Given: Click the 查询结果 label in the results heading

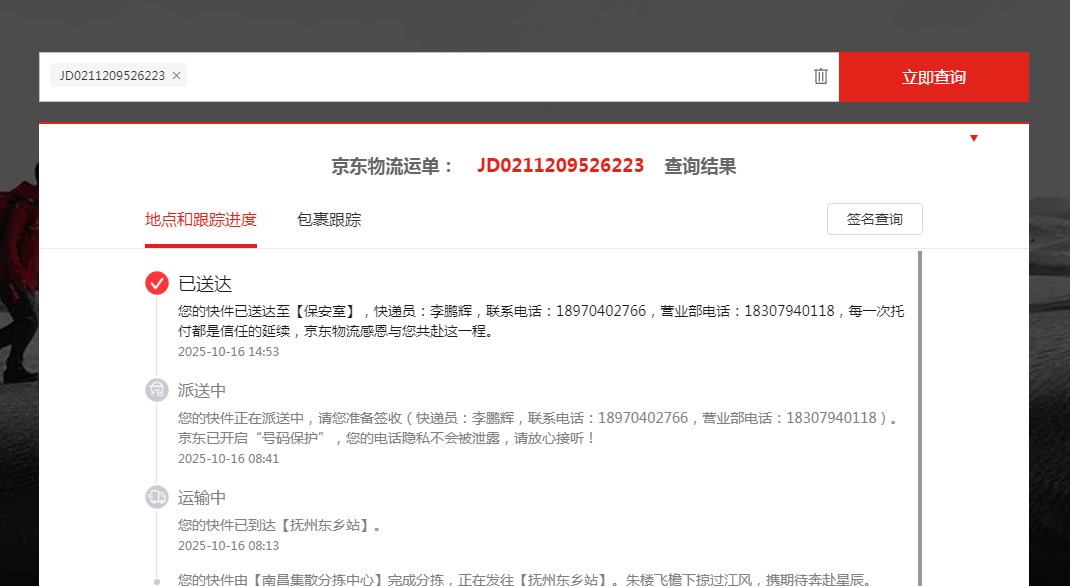Looking at the screenshot, I should point(700,167).
